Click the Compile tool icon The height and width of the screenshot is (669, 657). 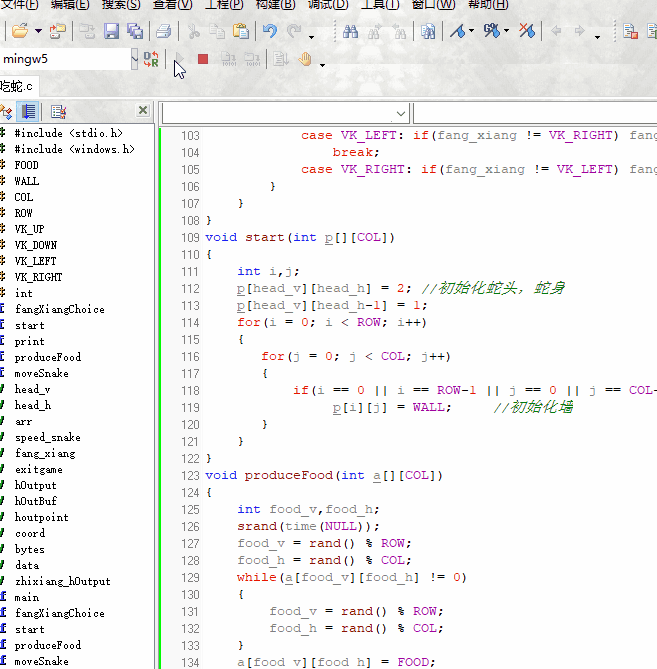point(458,31)
